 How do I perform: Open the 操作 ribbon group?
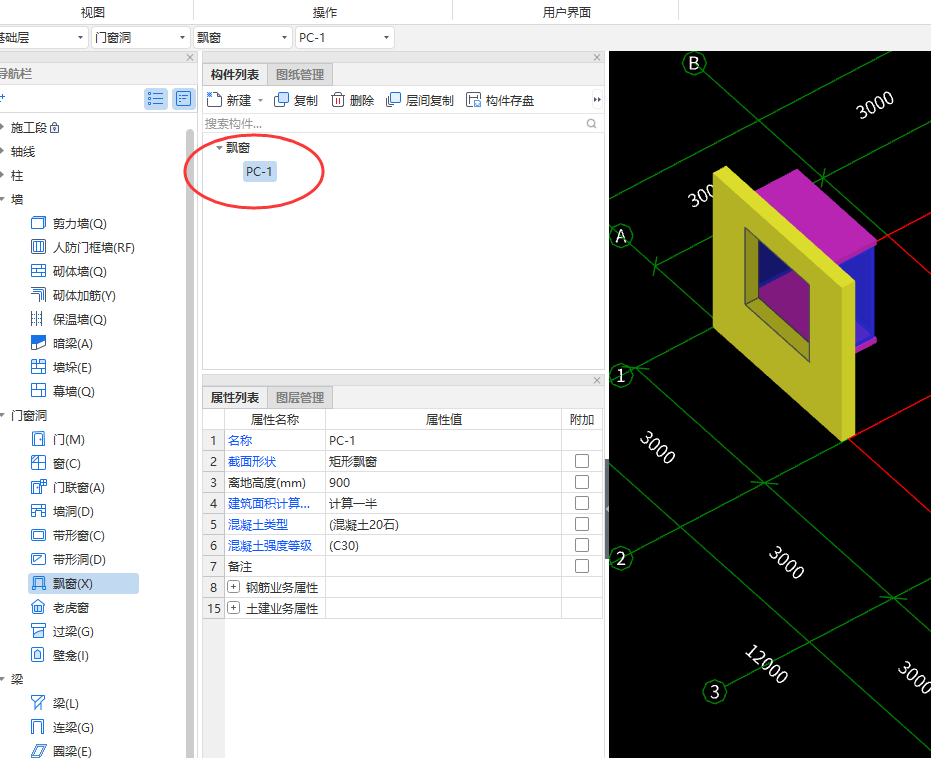(324, 12)
